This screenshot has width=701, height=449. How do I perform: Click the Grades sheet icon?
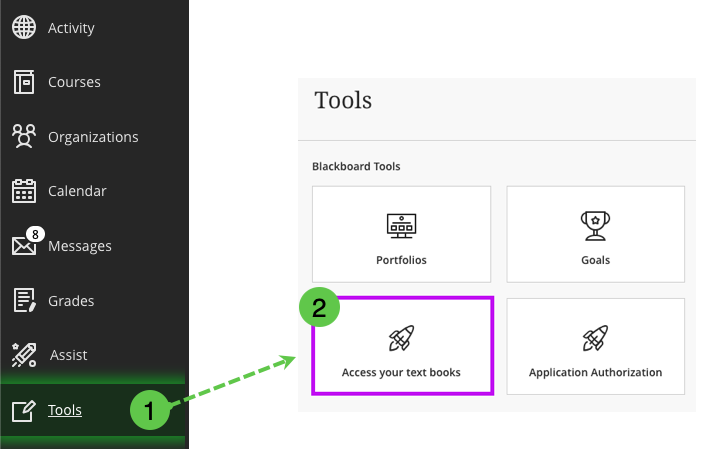click(x=24, y=300)
